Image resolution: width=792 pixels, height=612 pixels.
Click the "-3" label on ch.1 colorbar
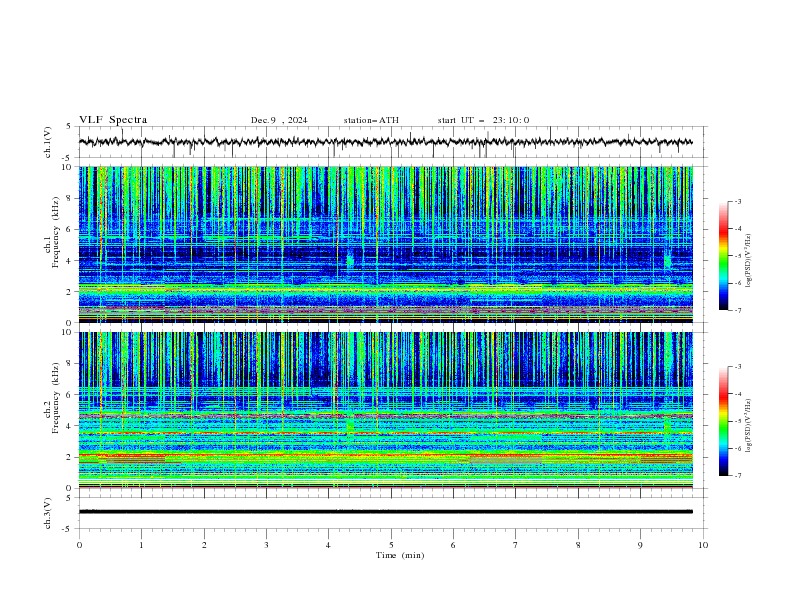pyautogui.click(x=738, y=201)
